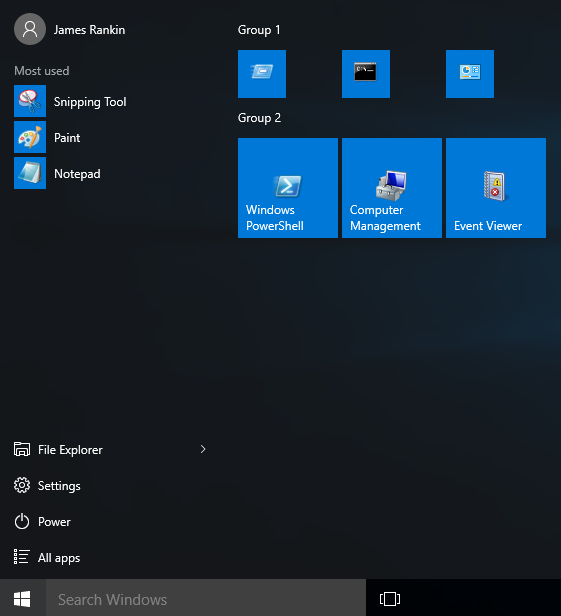Open the Computer Management tile
The image size is (561, 616).
click(x=392, y=188)
